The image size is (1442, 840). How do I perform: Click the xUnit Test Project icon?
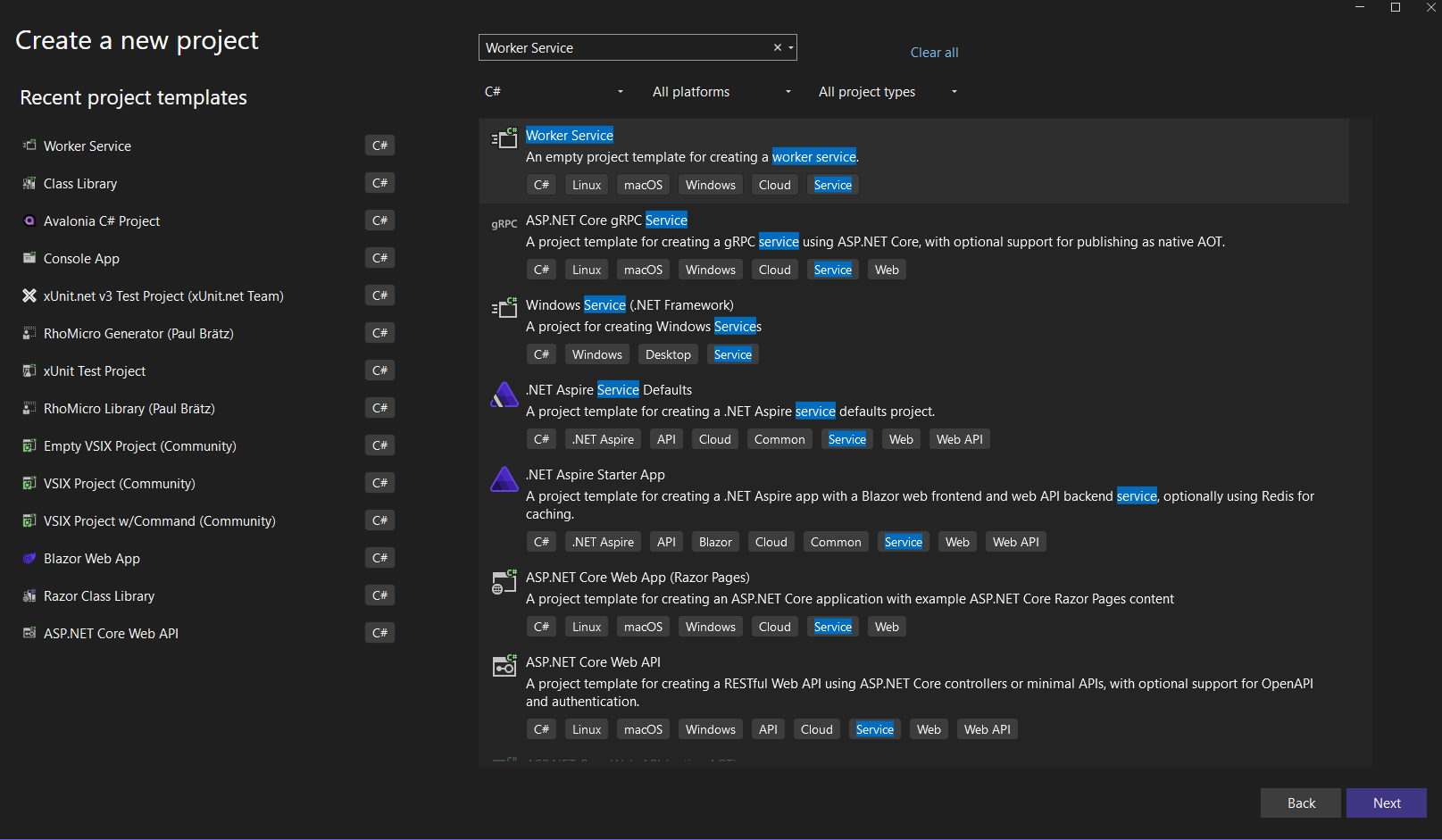point(29,370)
